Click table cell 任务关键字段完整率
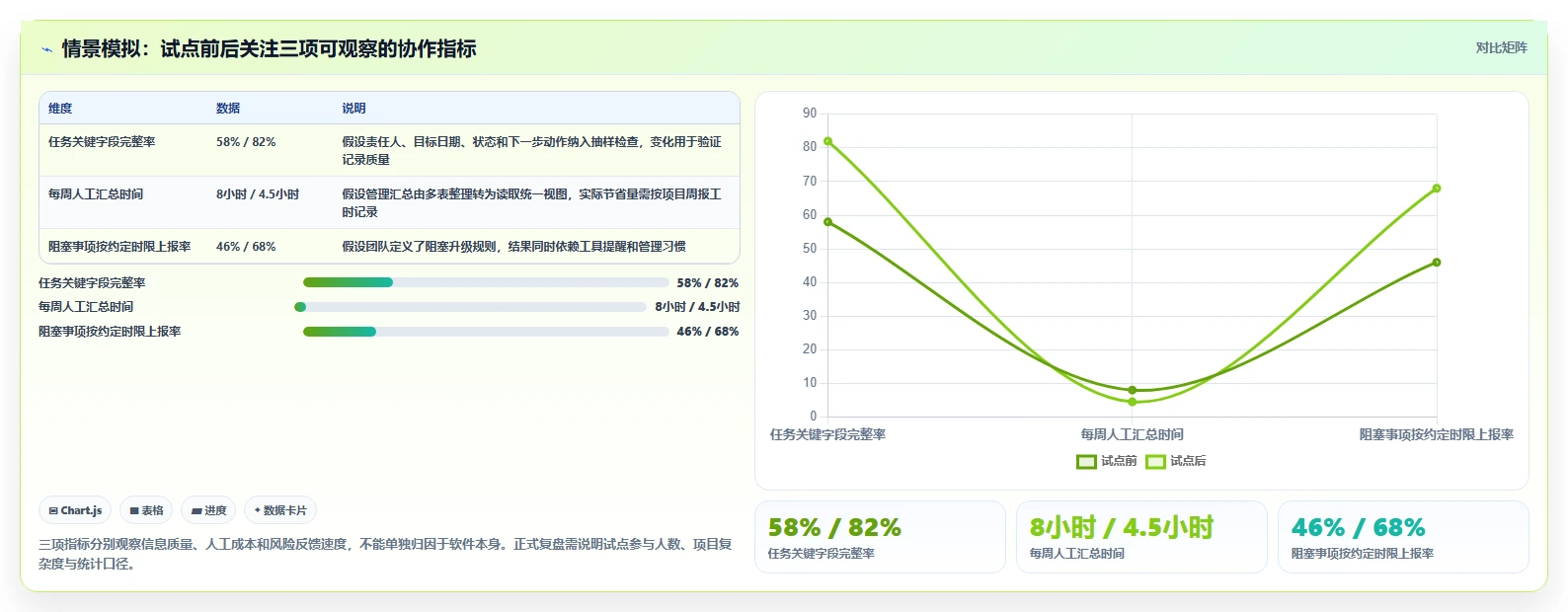 click(102, 142)
